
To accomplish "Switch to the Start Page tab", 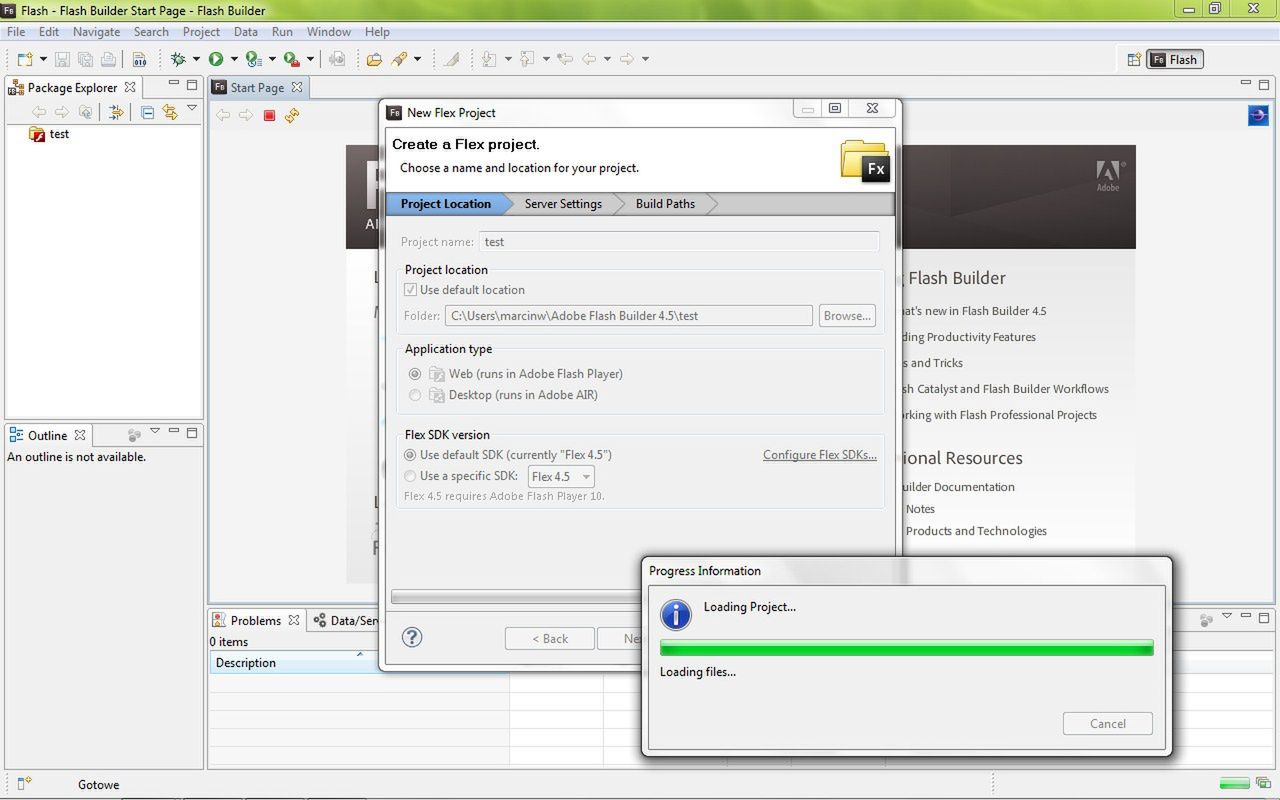I will (257, 88).
